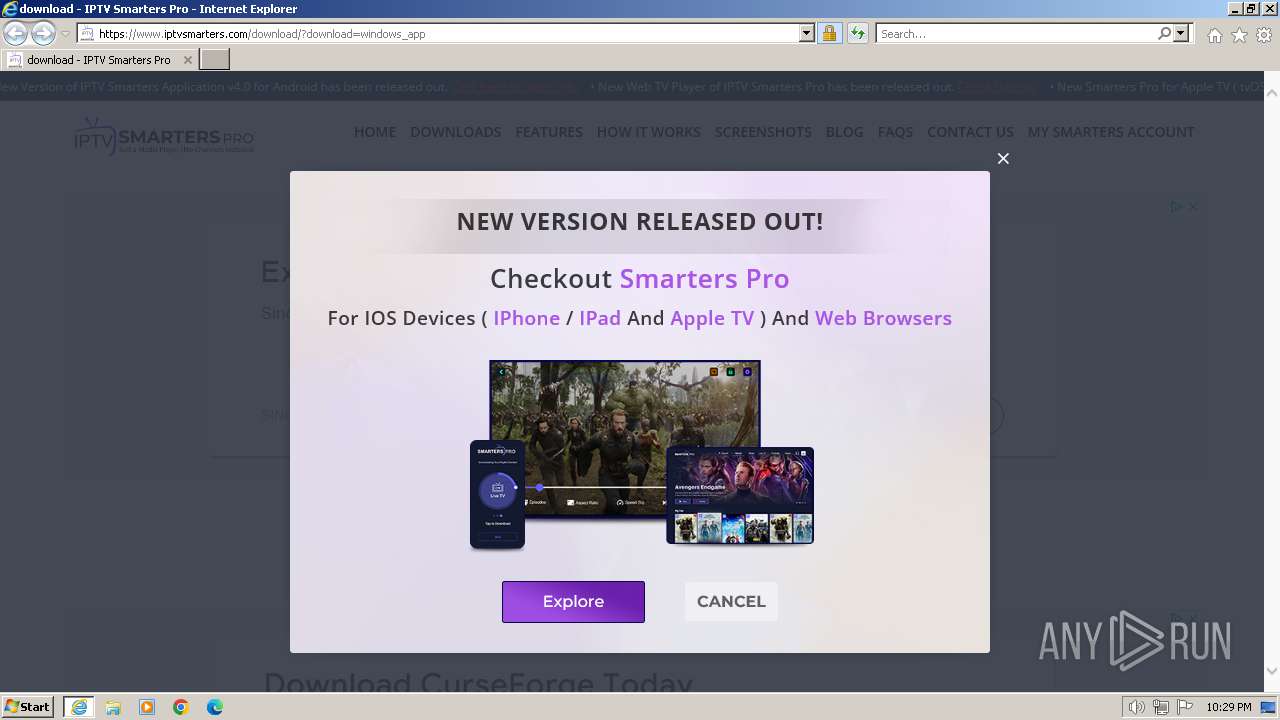Click the 'Web Browsers' text in the popup

point(883,318)
